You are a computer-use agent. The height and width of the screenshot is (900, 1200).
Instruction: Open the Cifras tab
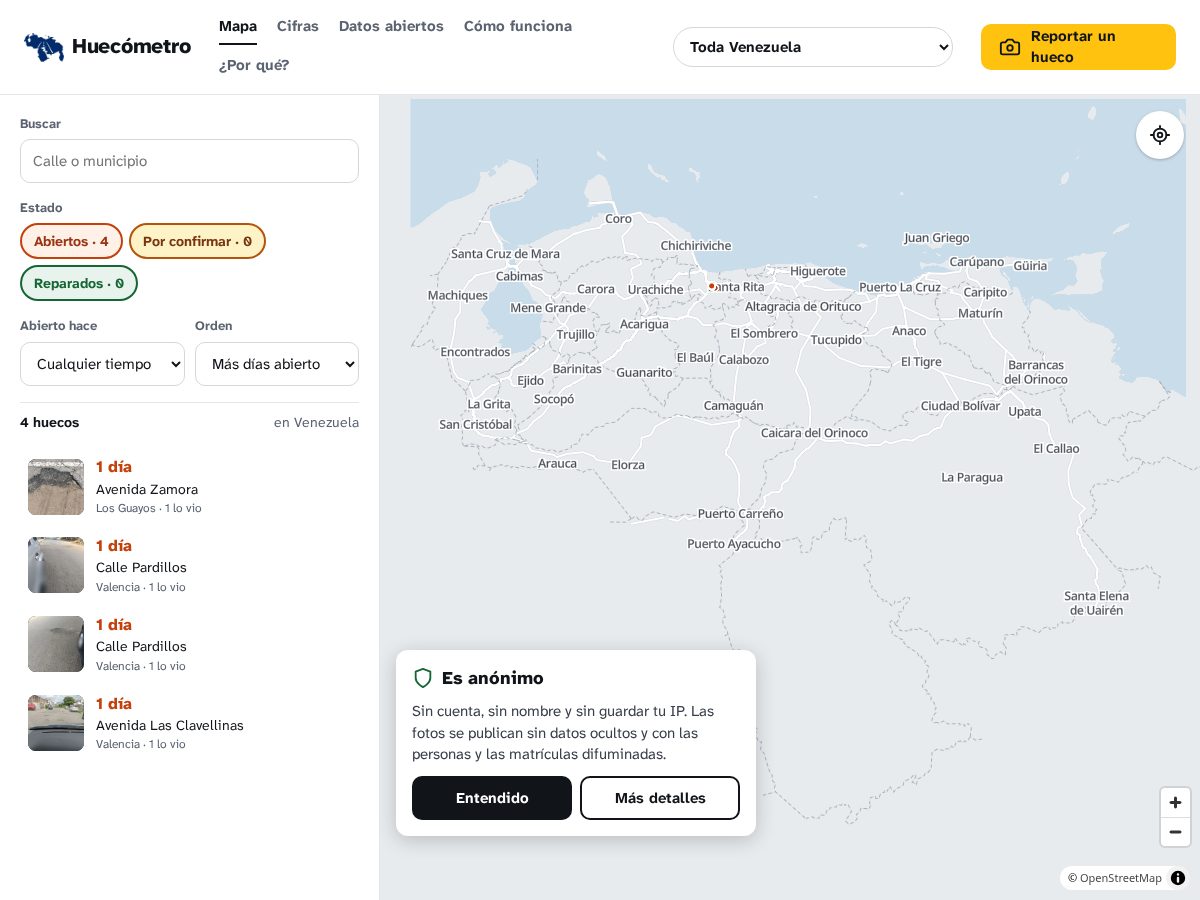(298, 26)
